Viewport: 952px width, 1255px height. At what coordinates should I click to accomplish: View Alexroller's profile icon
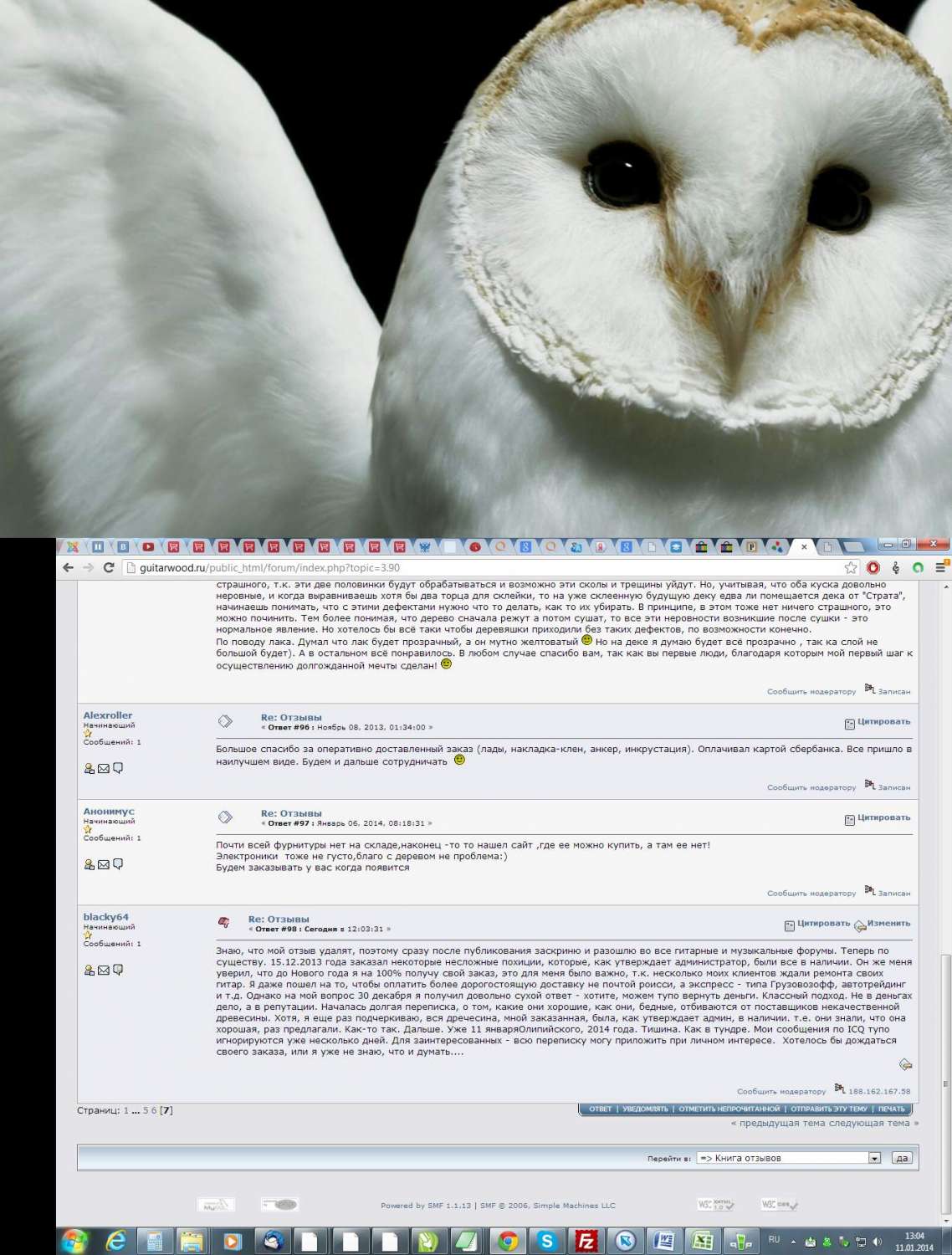[90, 768]
